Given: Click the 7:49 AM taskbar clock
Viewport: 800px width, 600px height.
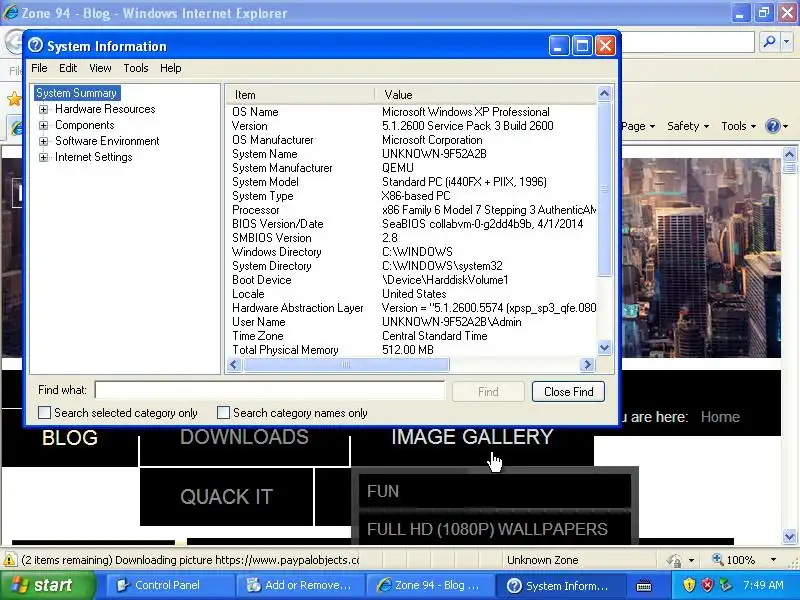Looking at the screenshot, I should coord(763,585).
